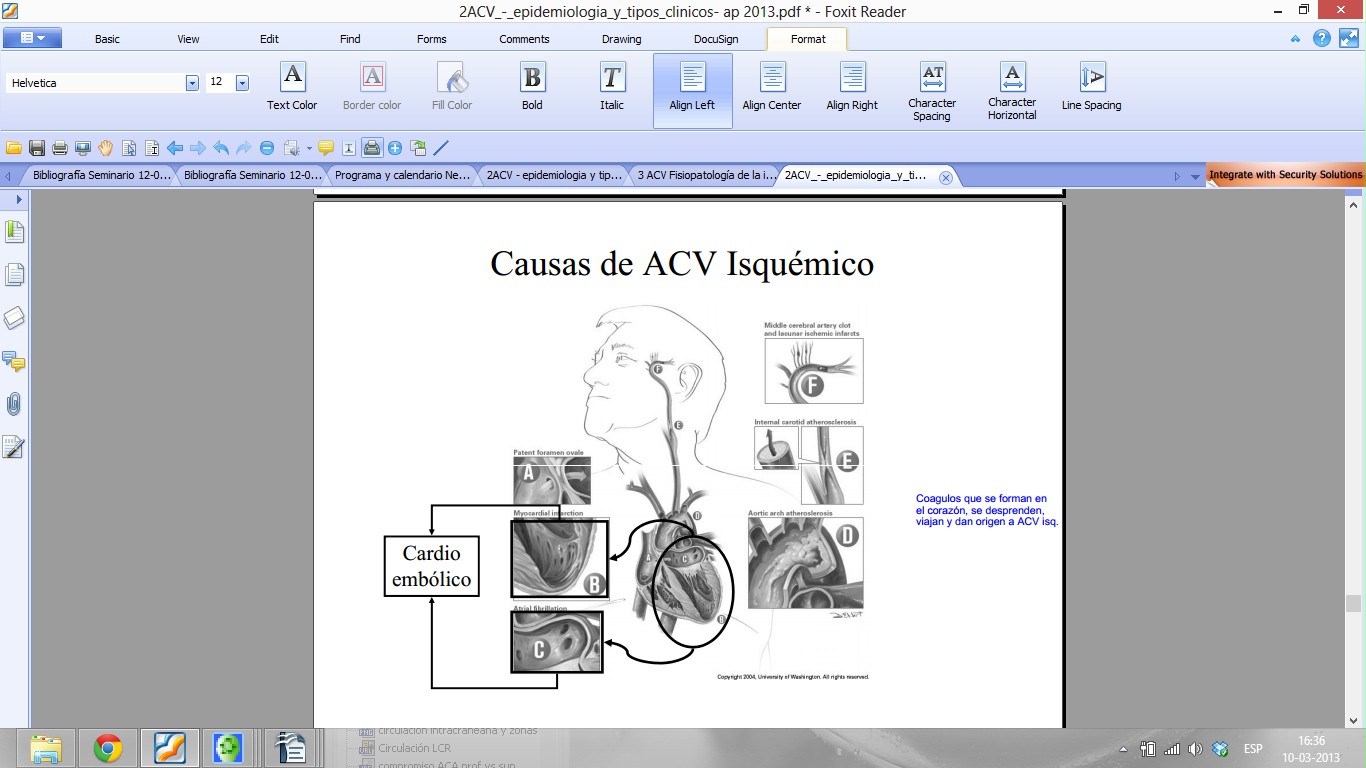Expand the left navigation panel arrow

tap(18, 200)
